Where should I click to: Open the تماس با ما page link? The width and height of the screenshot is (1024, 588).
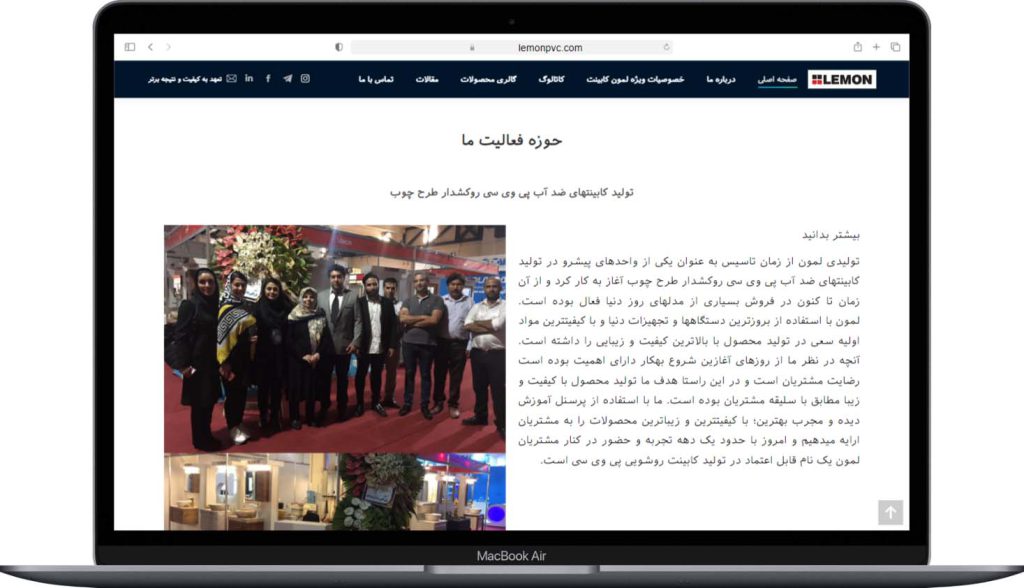376,79
